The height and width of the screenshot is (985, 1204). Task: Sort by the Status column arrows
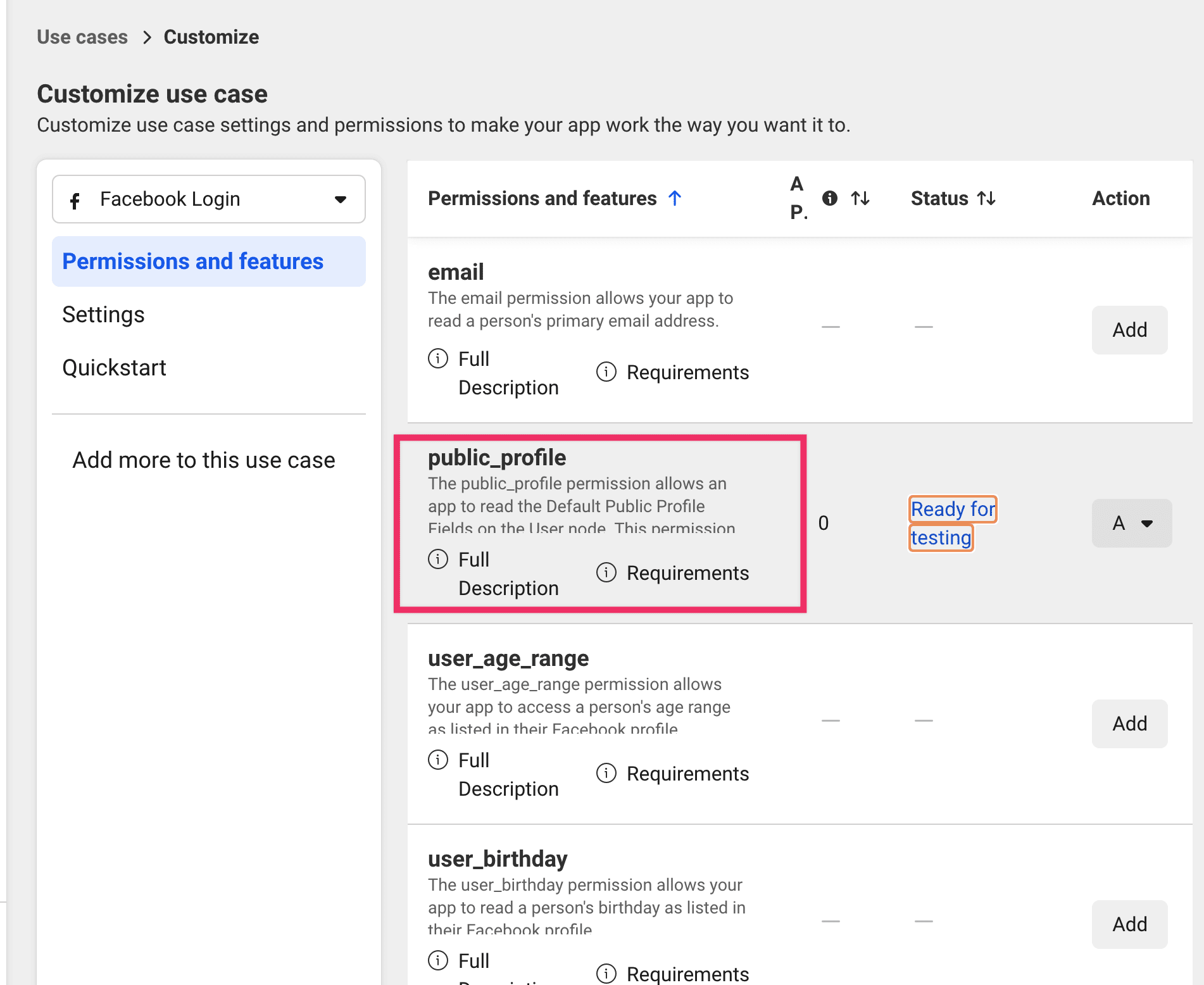click(986, 199)
